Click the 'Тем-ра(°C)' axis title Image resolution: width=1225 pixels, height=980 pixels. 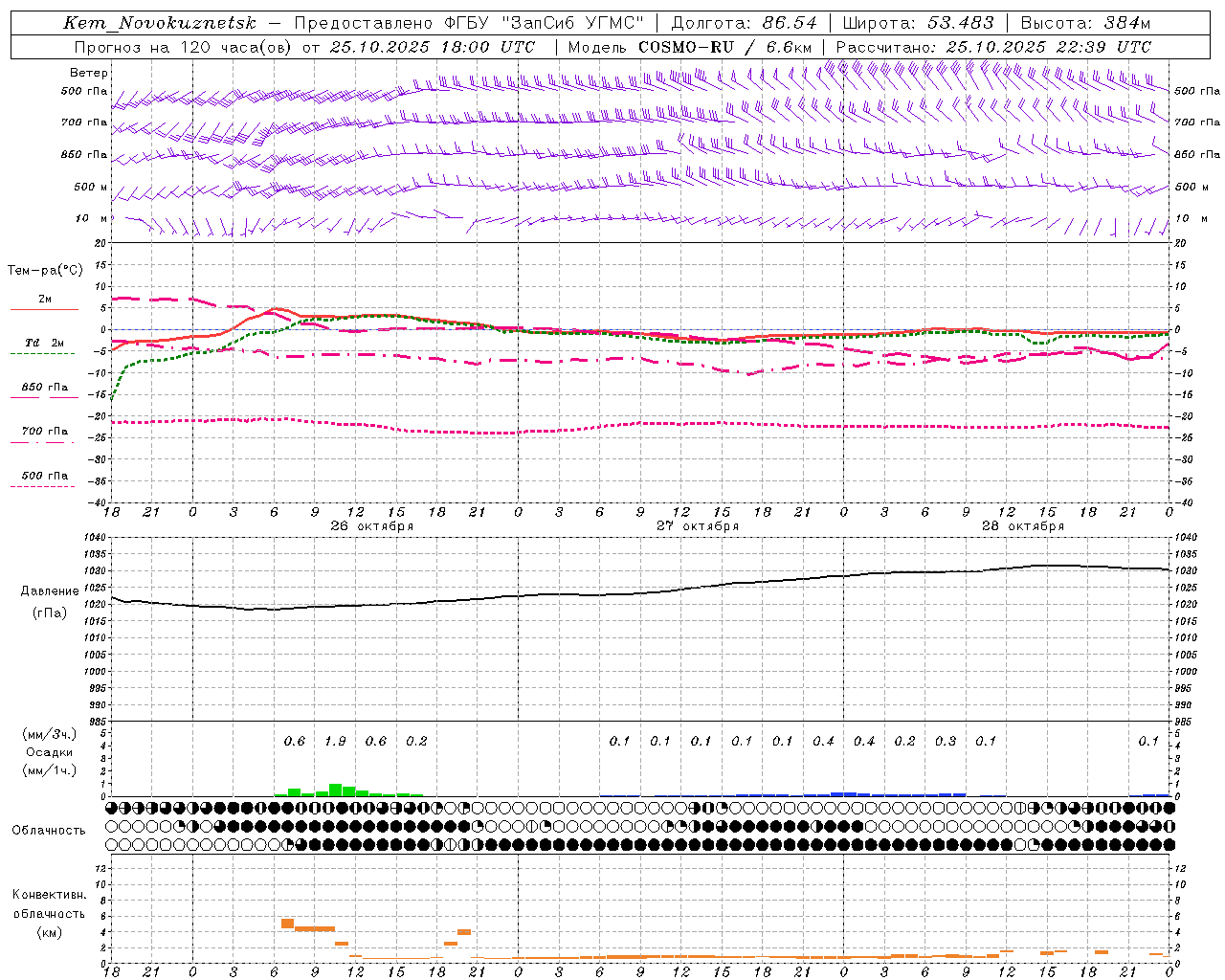coord(45,271)
